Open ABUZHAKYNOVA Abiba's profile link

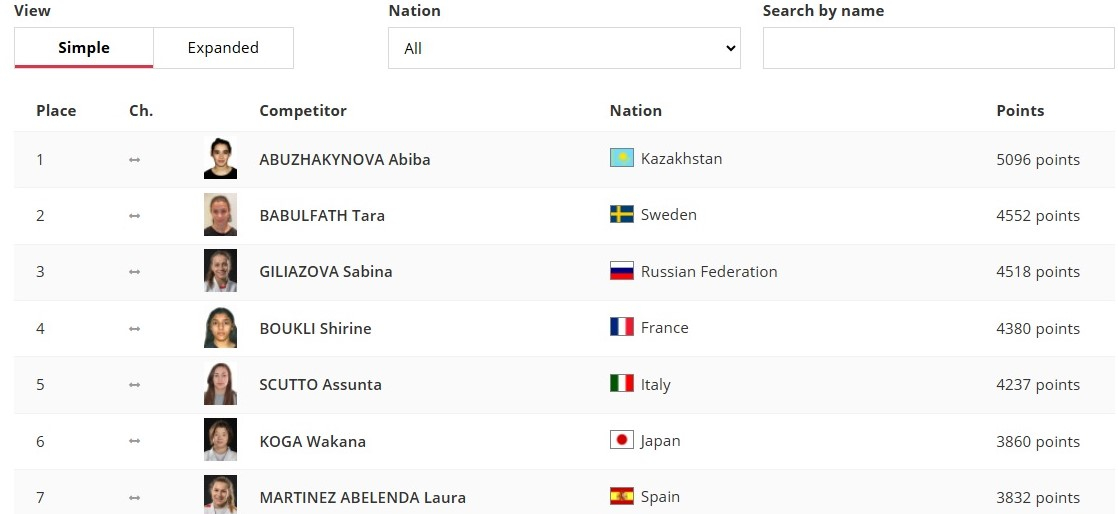344,159
